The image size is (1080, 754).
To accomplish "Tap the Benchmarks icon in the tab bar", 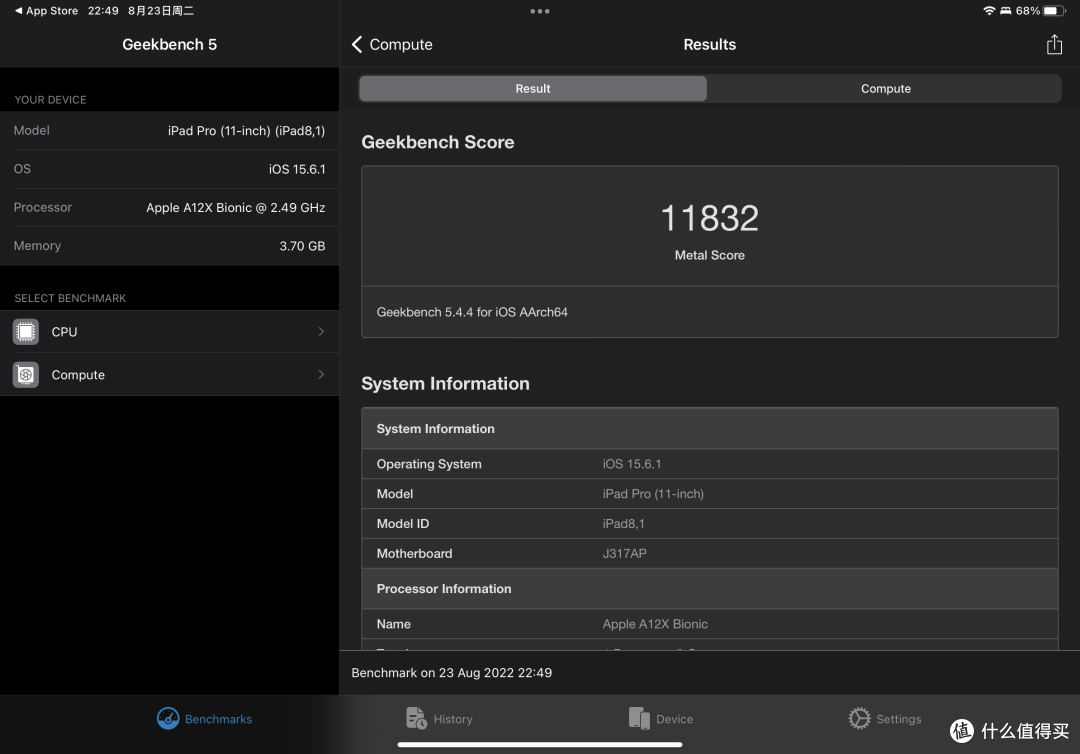I will [168, 718].
